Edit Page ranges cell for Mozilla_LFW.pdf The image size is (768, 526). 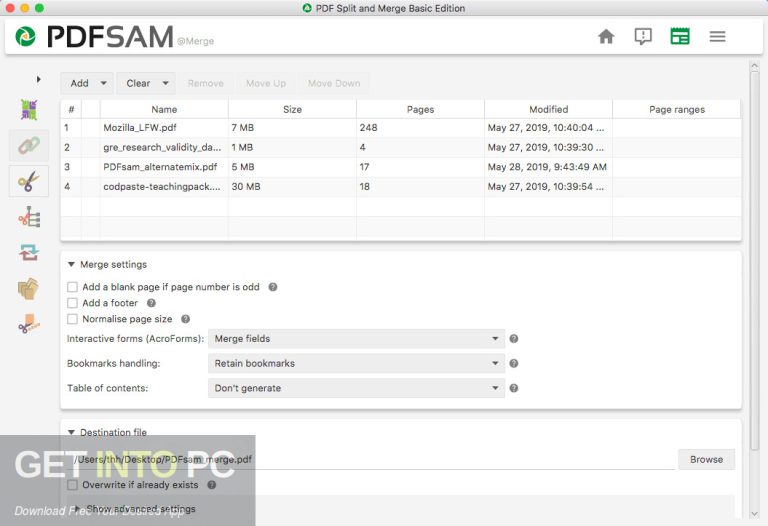coord(677,128)
